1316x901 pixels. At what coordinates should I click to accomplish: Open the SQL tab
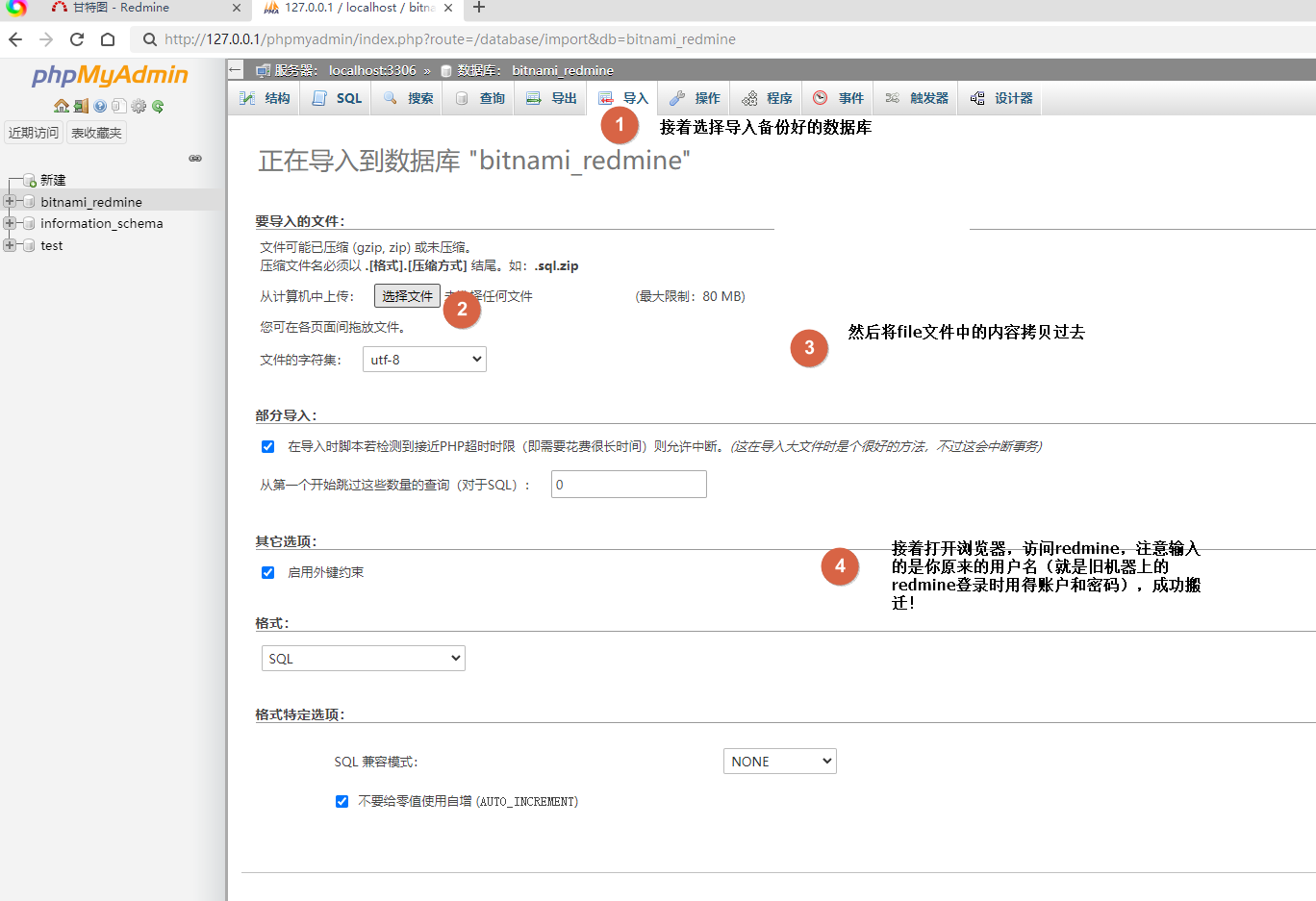tap(337, 98)
